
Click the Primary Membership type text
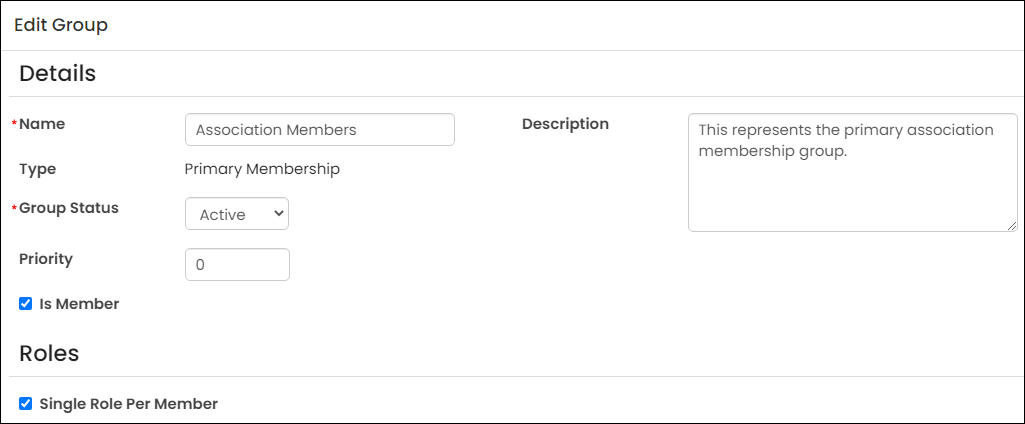tap(262, 169)
